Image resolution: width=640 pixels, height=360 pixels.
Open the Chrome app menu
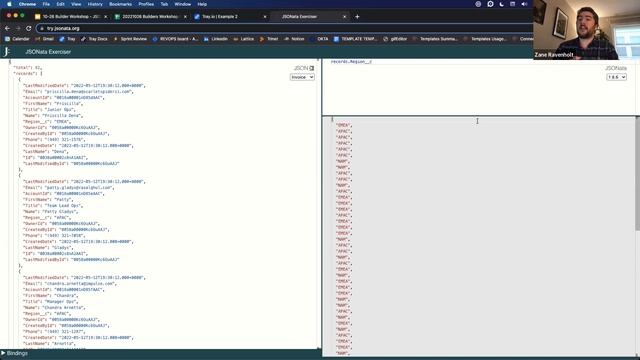27,4
